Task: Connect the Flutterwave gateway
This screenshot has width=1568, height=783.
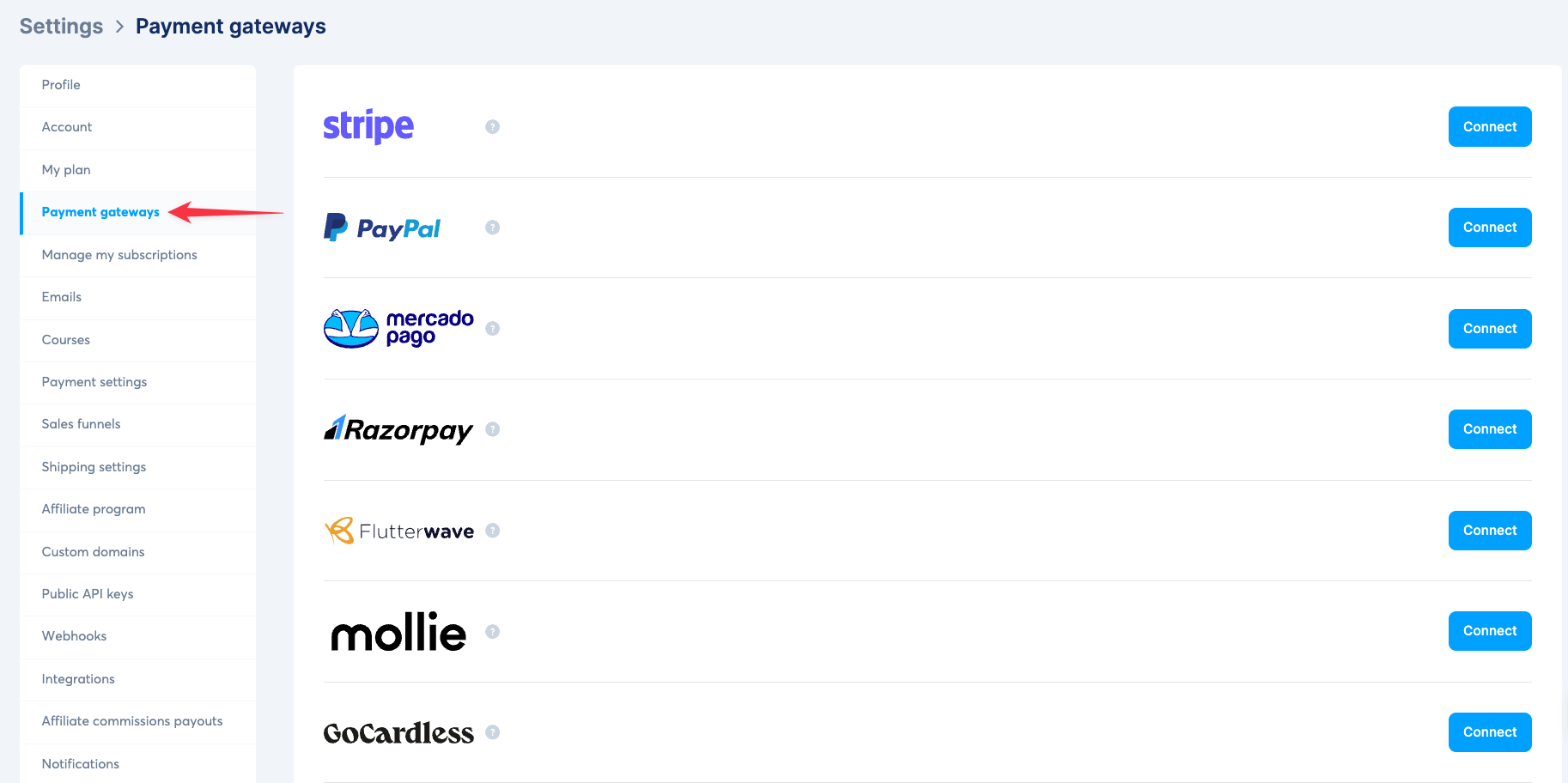Action: [x=1489, y=531]
